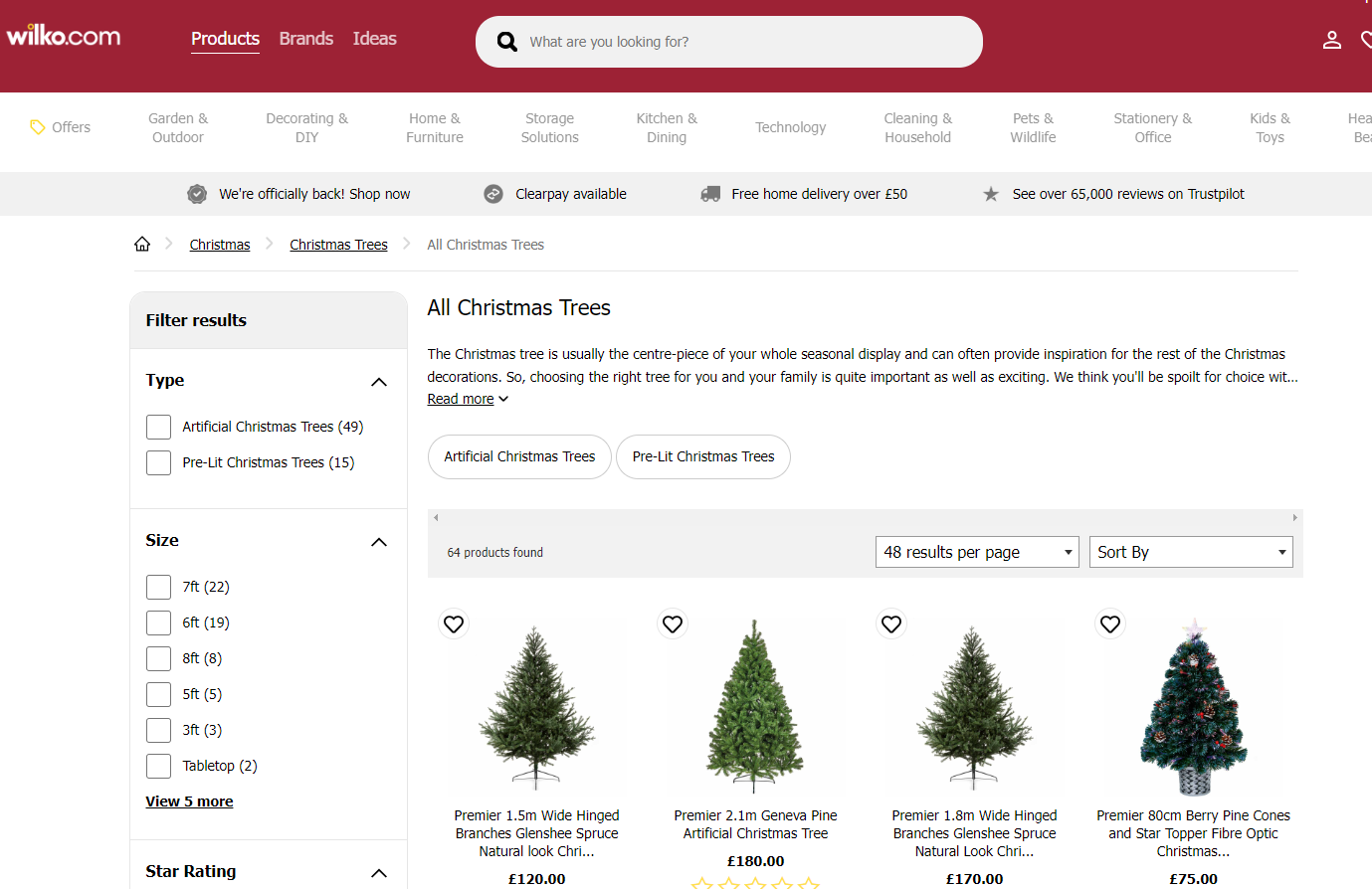Click the 'Clearpay available' link
The height and width of the screenshot is (889, 1372).
pyautogui.click(x=571, y=194)
